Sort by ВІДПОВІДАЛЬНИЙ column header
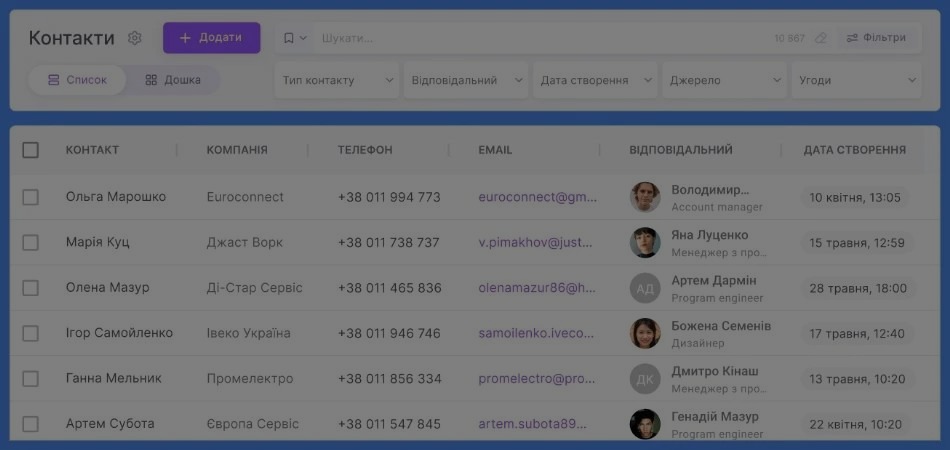Image resolution: width=950 pixels, height=450 pixels. click(x=681, y=150)
